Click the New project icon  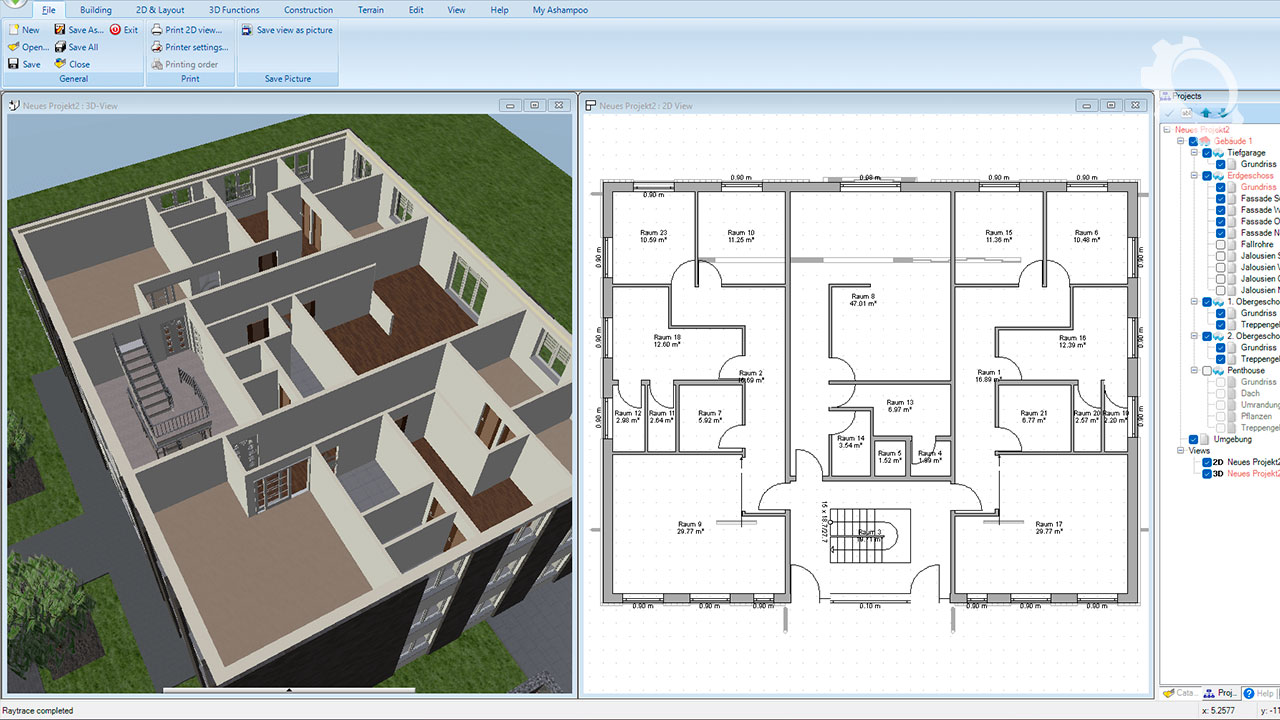coord(13,30)
